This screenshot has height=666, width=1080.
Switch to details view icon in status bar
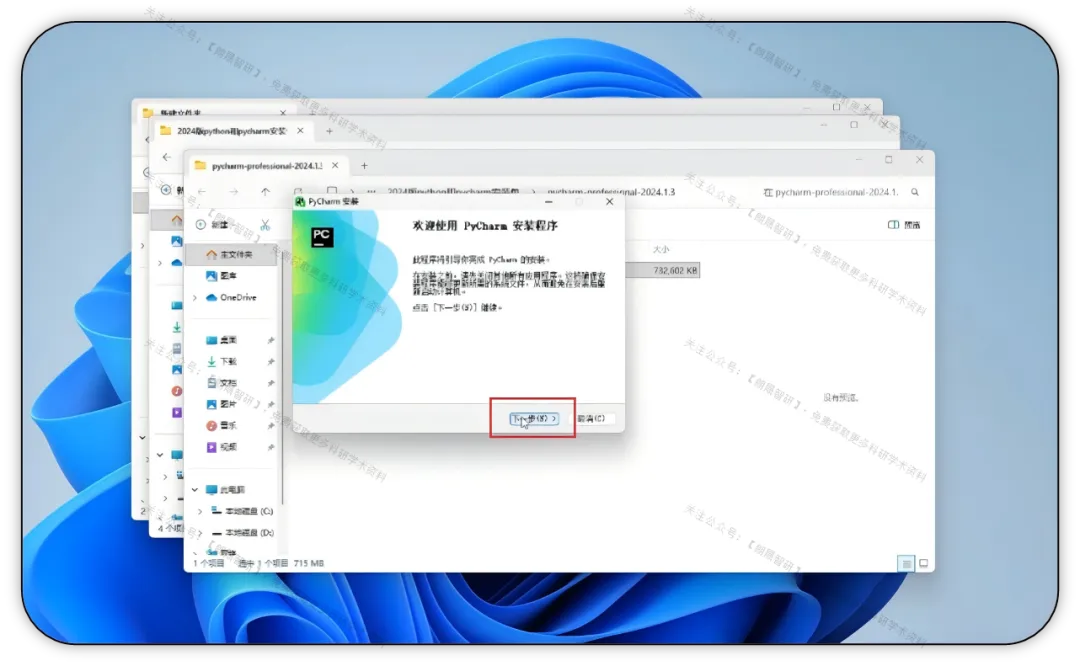point(906,563)
